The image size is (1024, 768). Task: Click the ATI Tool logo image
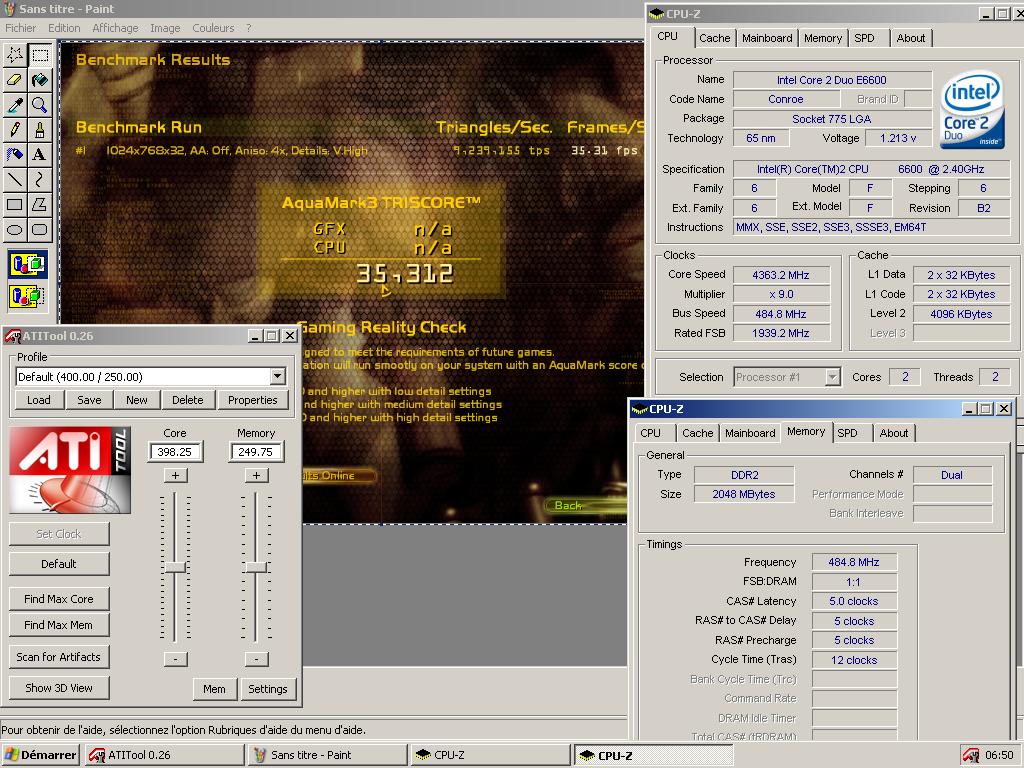tap(70, 470)
